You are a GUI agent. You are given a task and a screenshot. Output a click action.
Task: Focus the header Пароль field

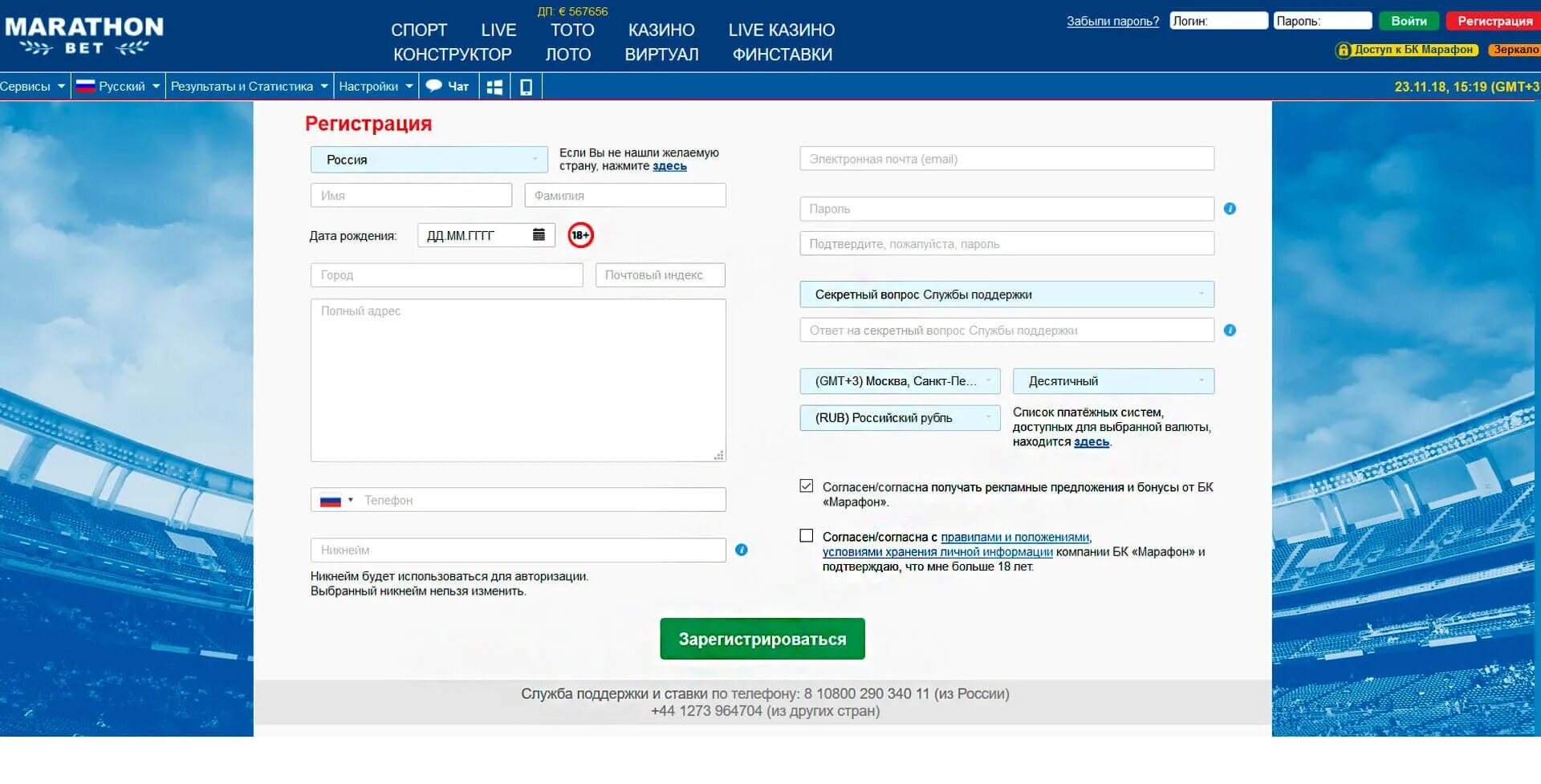(1322, 21)
